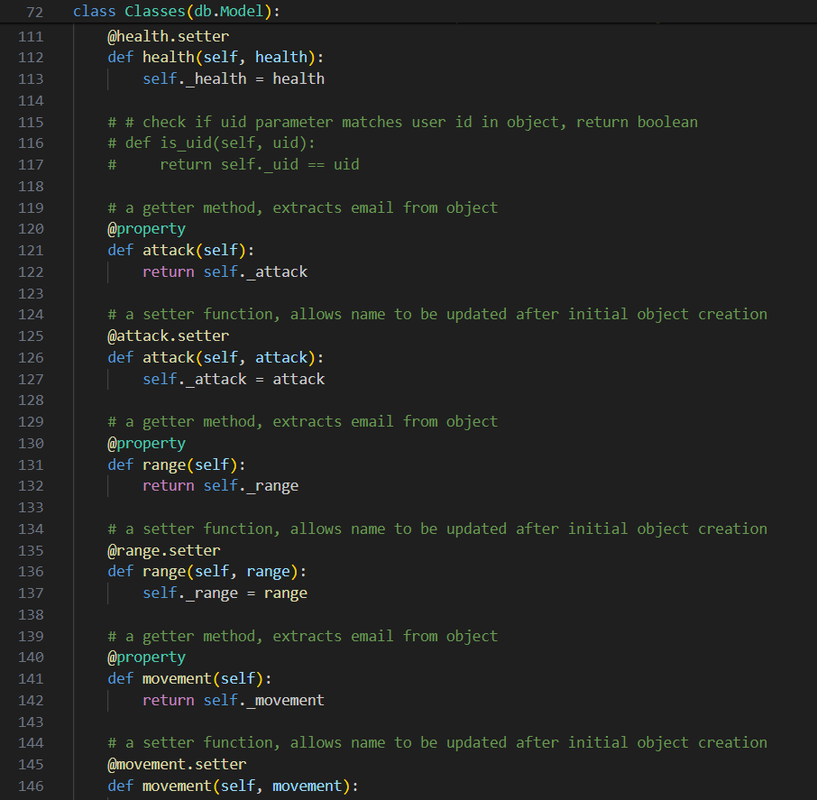Click line number 136 in gutter

coord(31,572)
